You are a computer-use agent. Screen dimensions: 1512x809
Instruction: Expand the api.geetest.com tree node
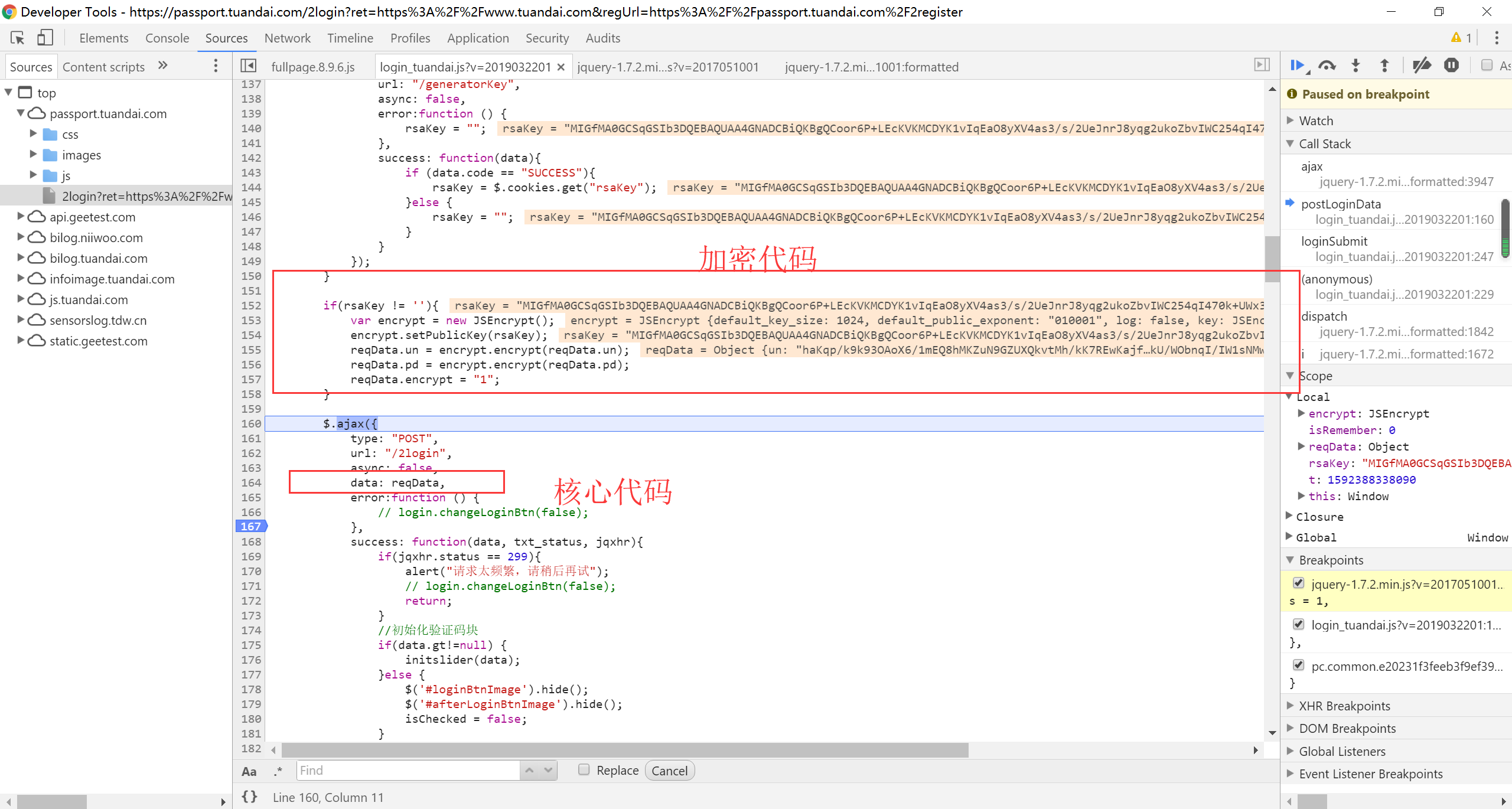(21, 217)
